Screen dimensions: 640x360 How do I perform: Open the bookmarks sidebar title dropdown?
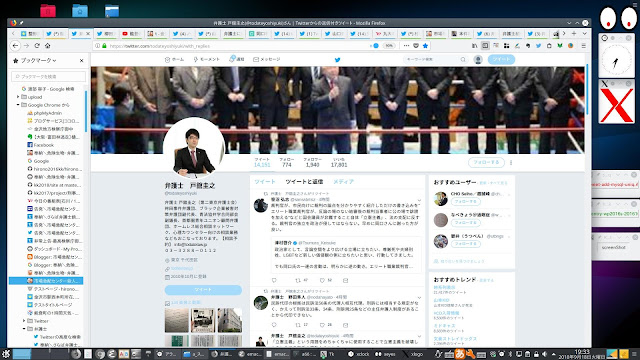[x=38, y=60]
